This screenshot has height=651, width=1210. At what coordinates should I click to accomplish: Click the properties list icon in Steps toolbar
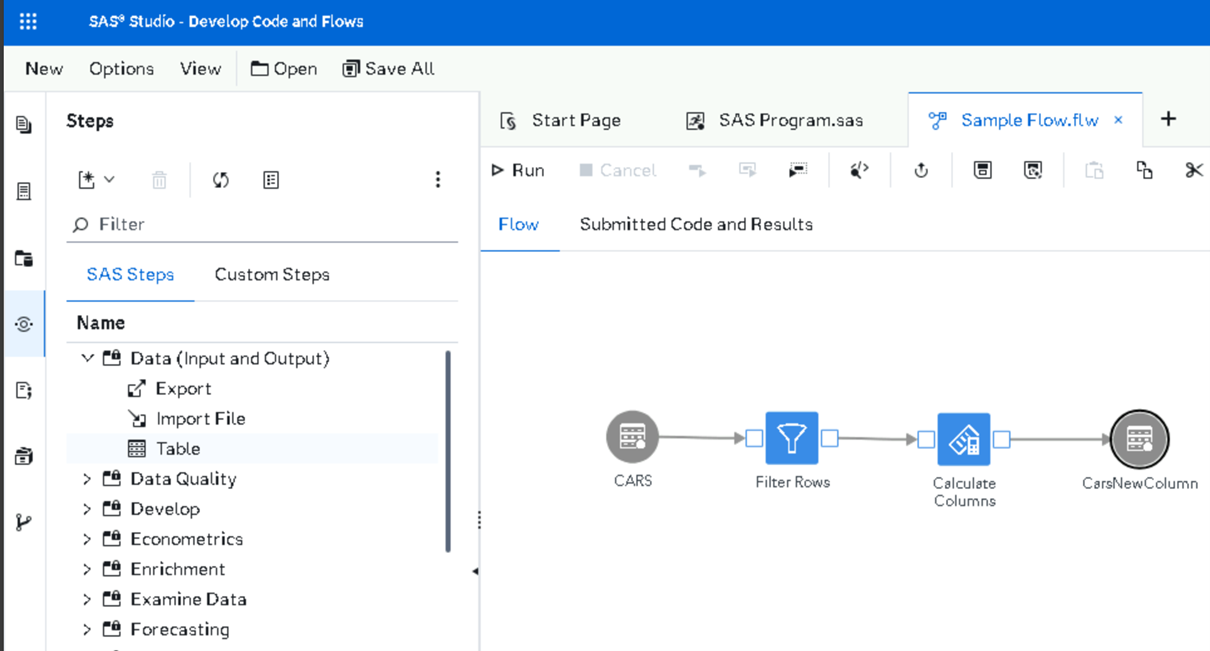tap(271, 180)
